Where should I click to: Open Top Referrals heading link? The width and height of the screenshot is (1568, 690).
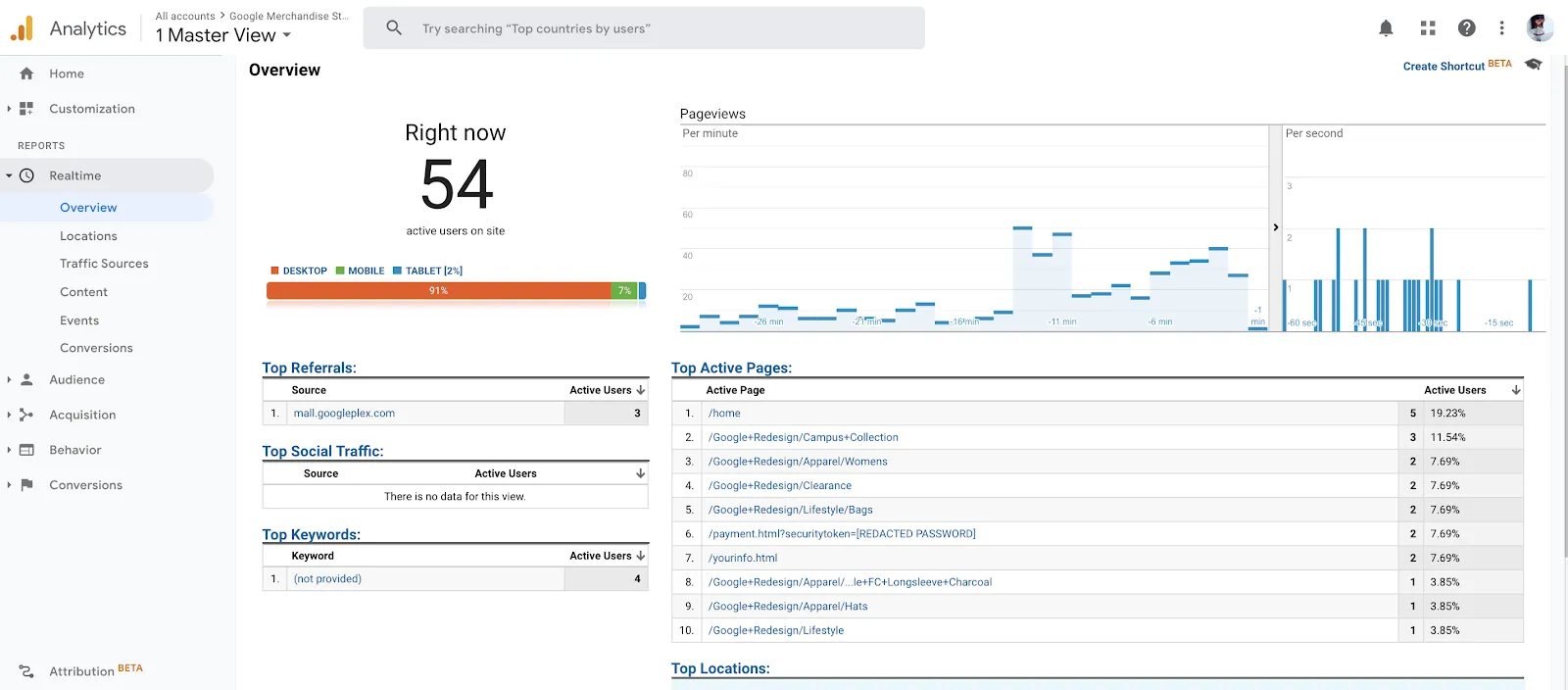click(309, 368)
